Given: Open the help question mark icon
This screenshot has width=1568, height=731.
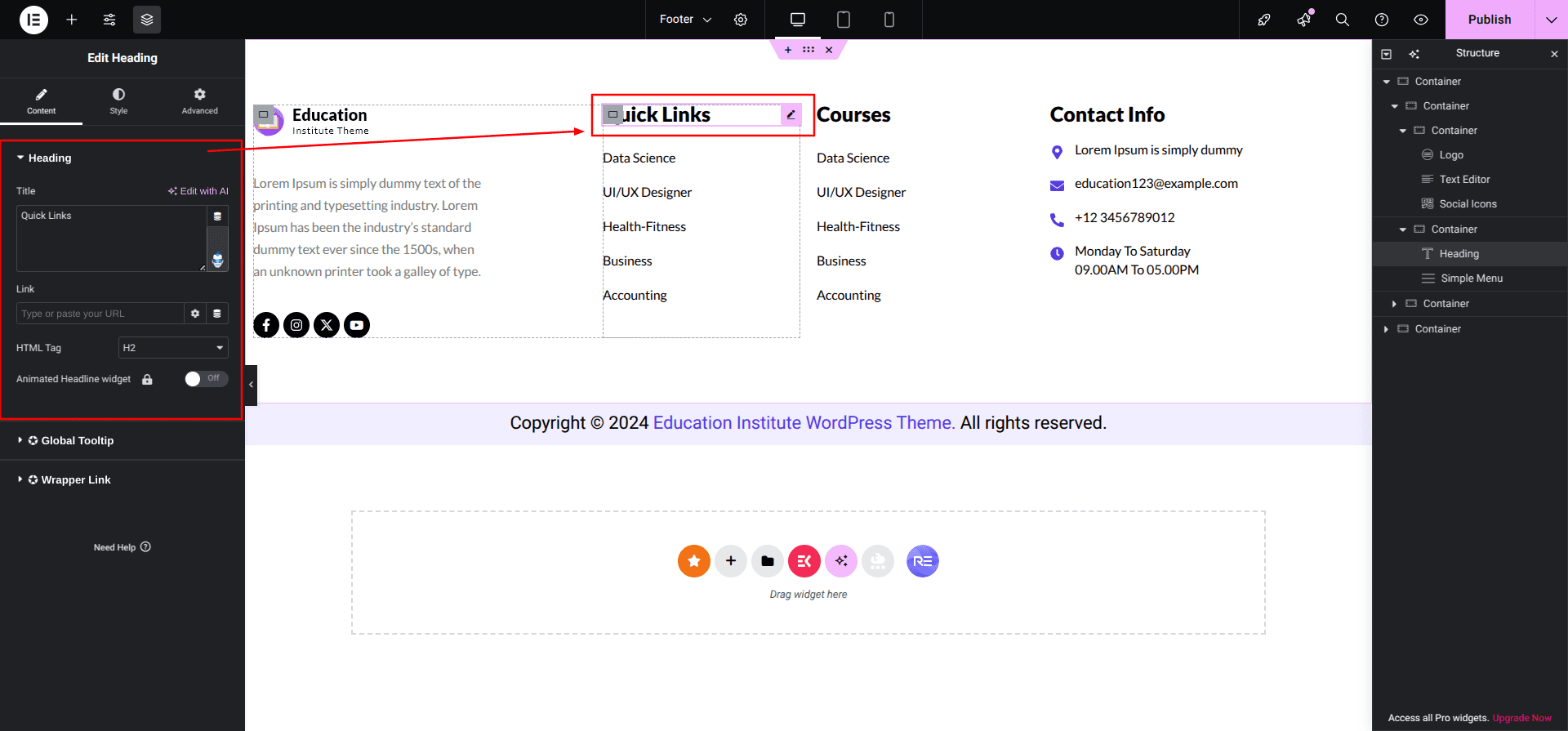Looking at the screenshot, I should coord(1382,20).
